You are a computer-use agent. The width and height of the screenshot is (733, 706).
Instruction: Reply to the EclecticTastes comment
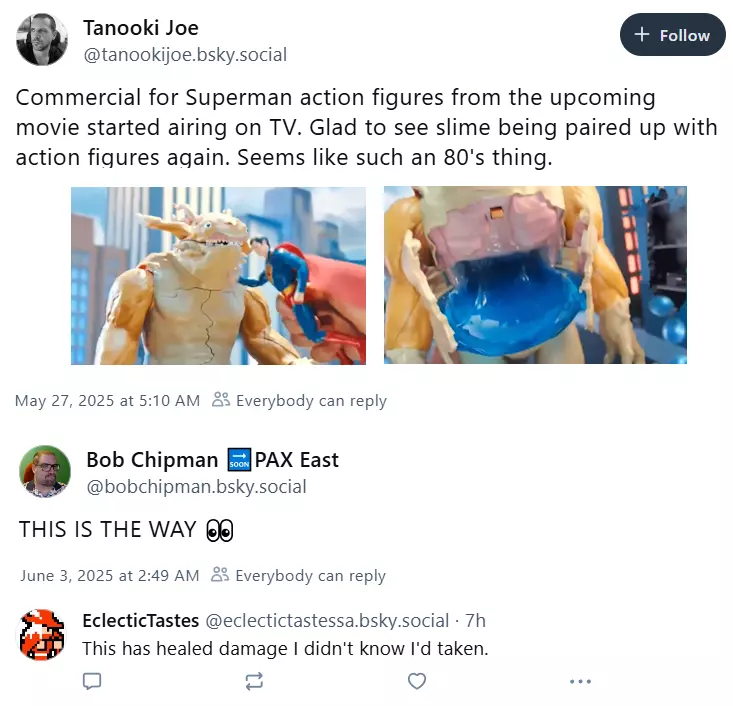92,681
